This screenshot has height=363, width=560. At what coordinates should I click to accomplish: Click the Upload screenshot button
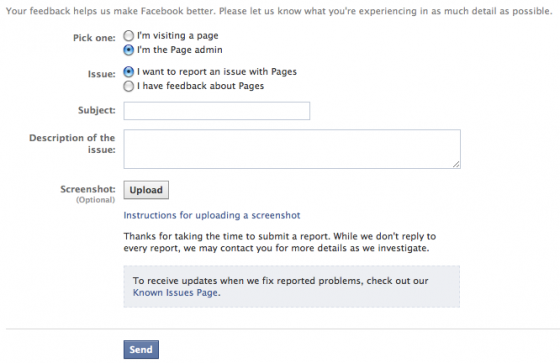pyautogui.click(x=146, y=190)
